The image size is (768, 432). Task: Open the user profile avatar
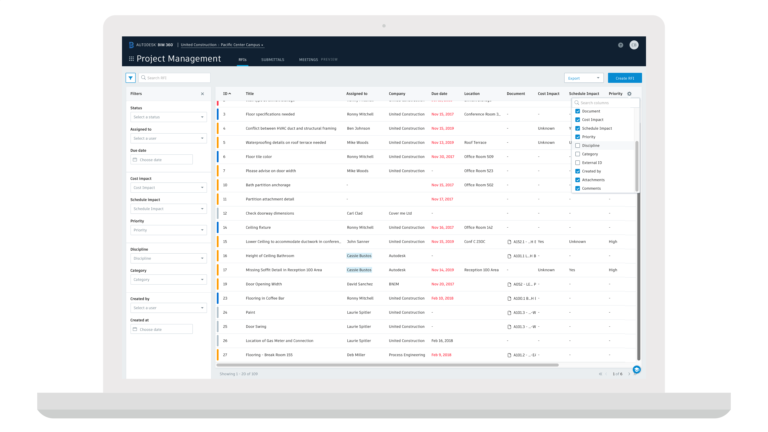pyautogui.click(x=634, y=45)
